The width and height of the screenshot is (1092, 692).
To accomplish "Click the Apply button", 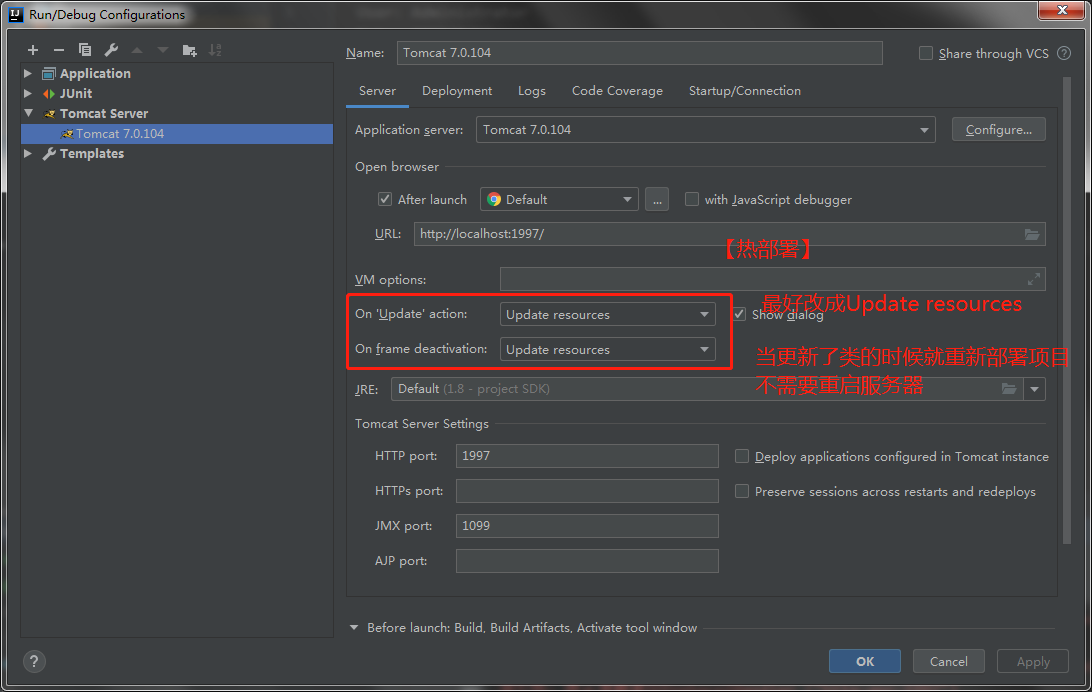I will coord(1033,661).
